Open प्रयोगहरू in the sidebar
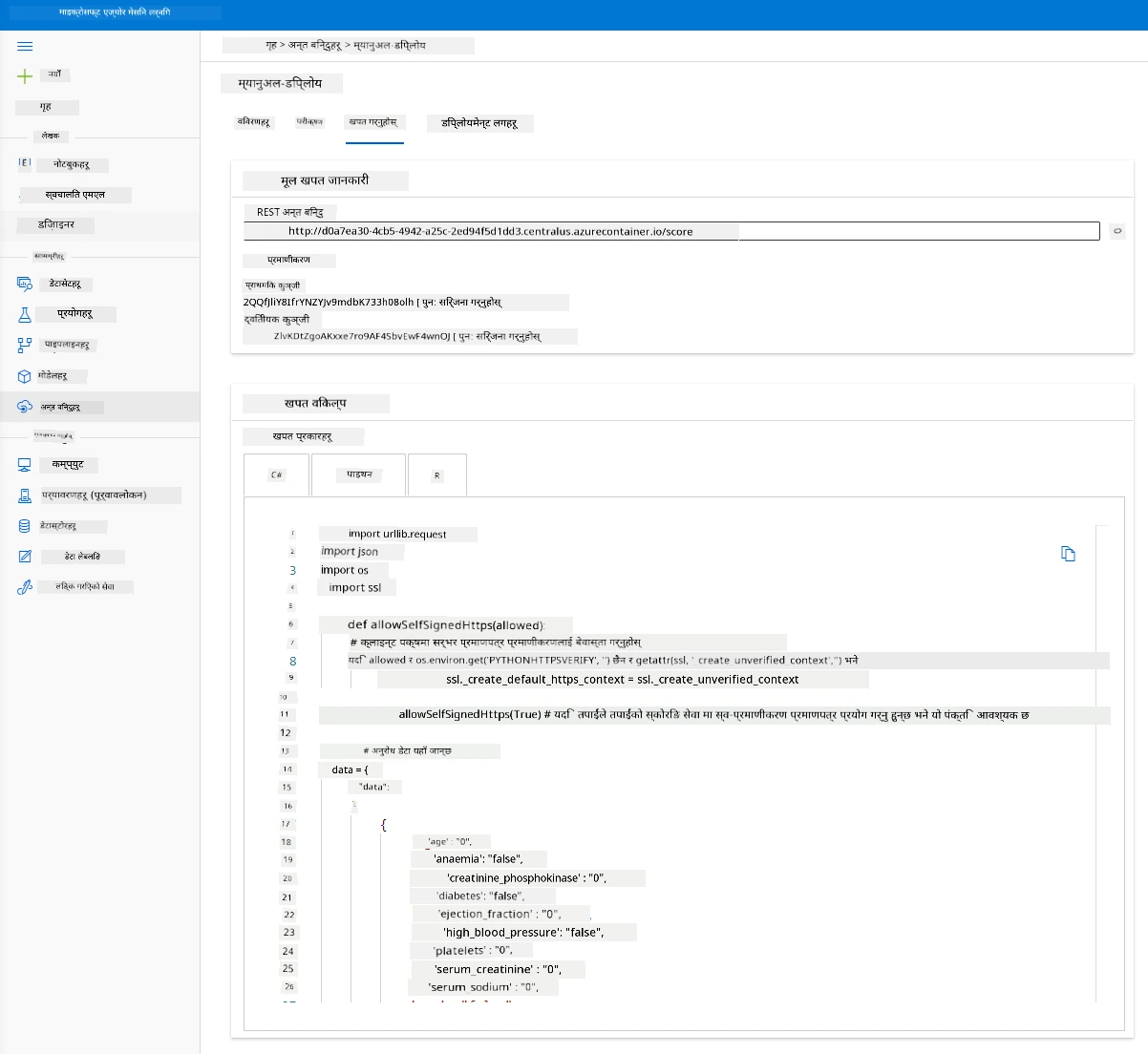This screenshot has height=1054, width=1148. [75, 314]
